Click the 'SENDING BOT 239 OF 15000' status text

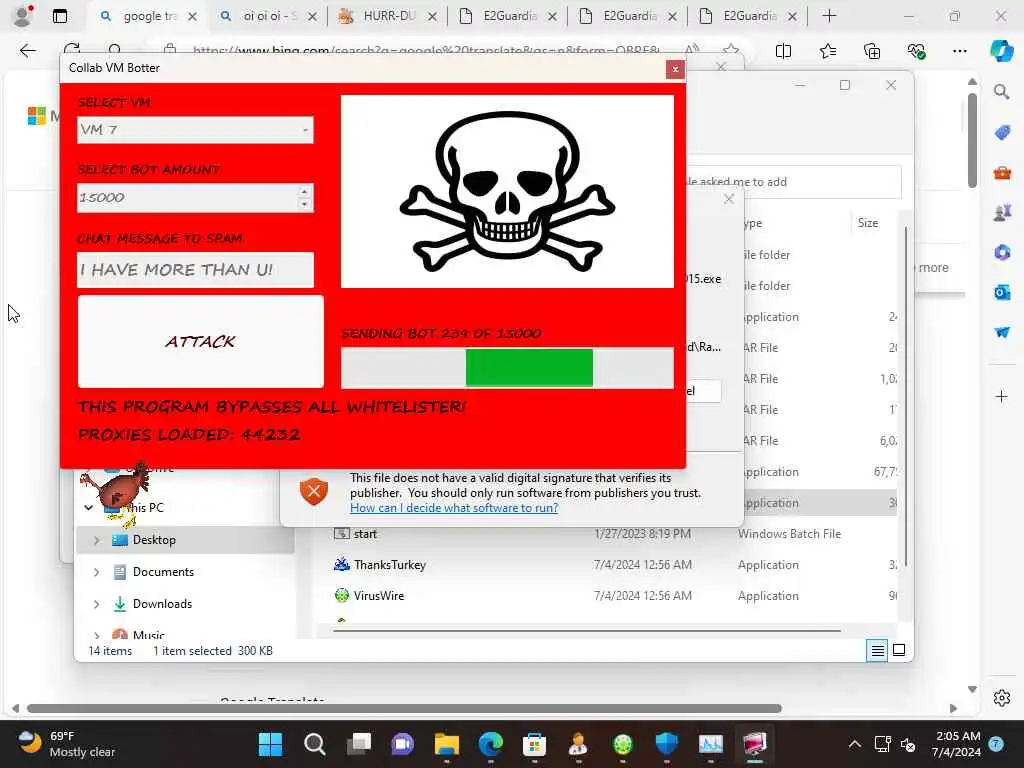point(441,334)
